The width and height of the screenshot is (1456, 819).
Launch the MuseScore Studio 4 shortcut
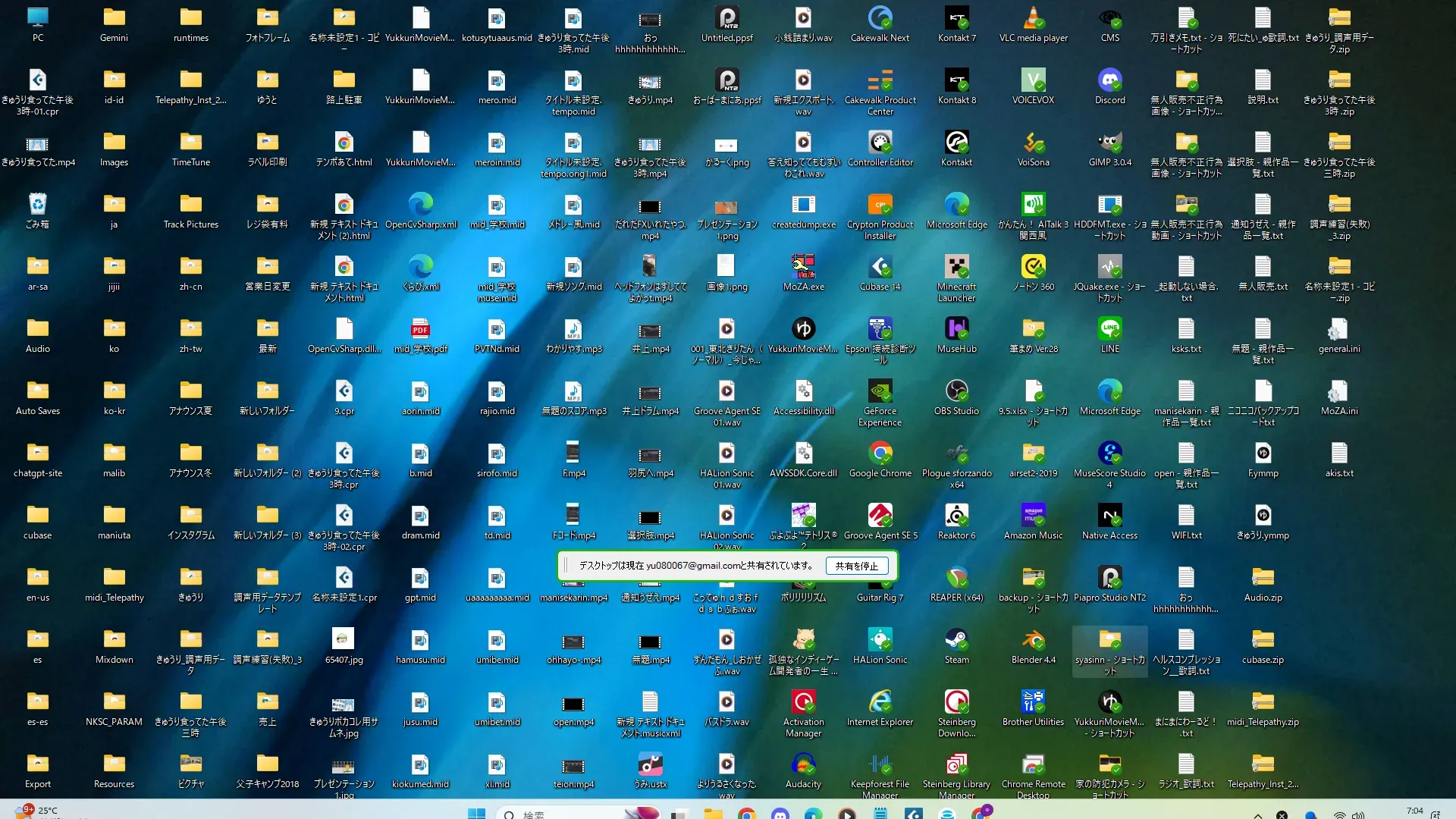pyautogui.click(x=1109, y=454)
